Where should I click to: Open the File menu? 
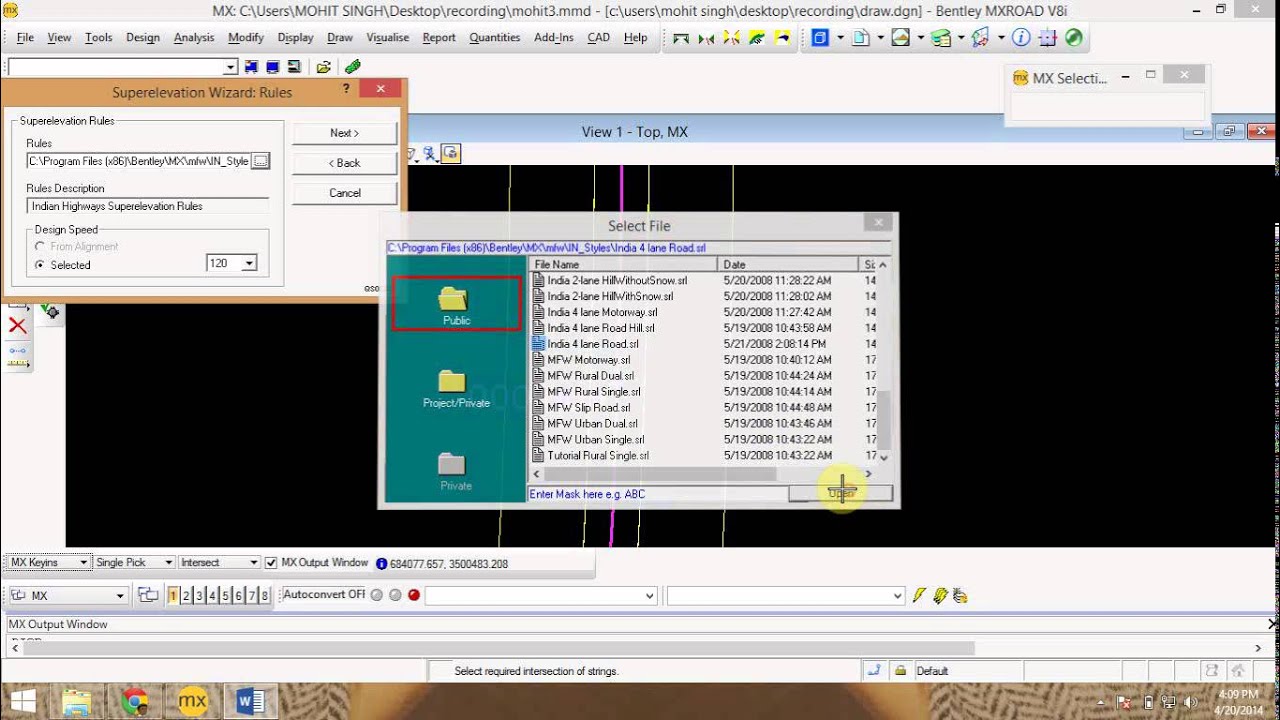pyautogui.click(x=25, y=38)
